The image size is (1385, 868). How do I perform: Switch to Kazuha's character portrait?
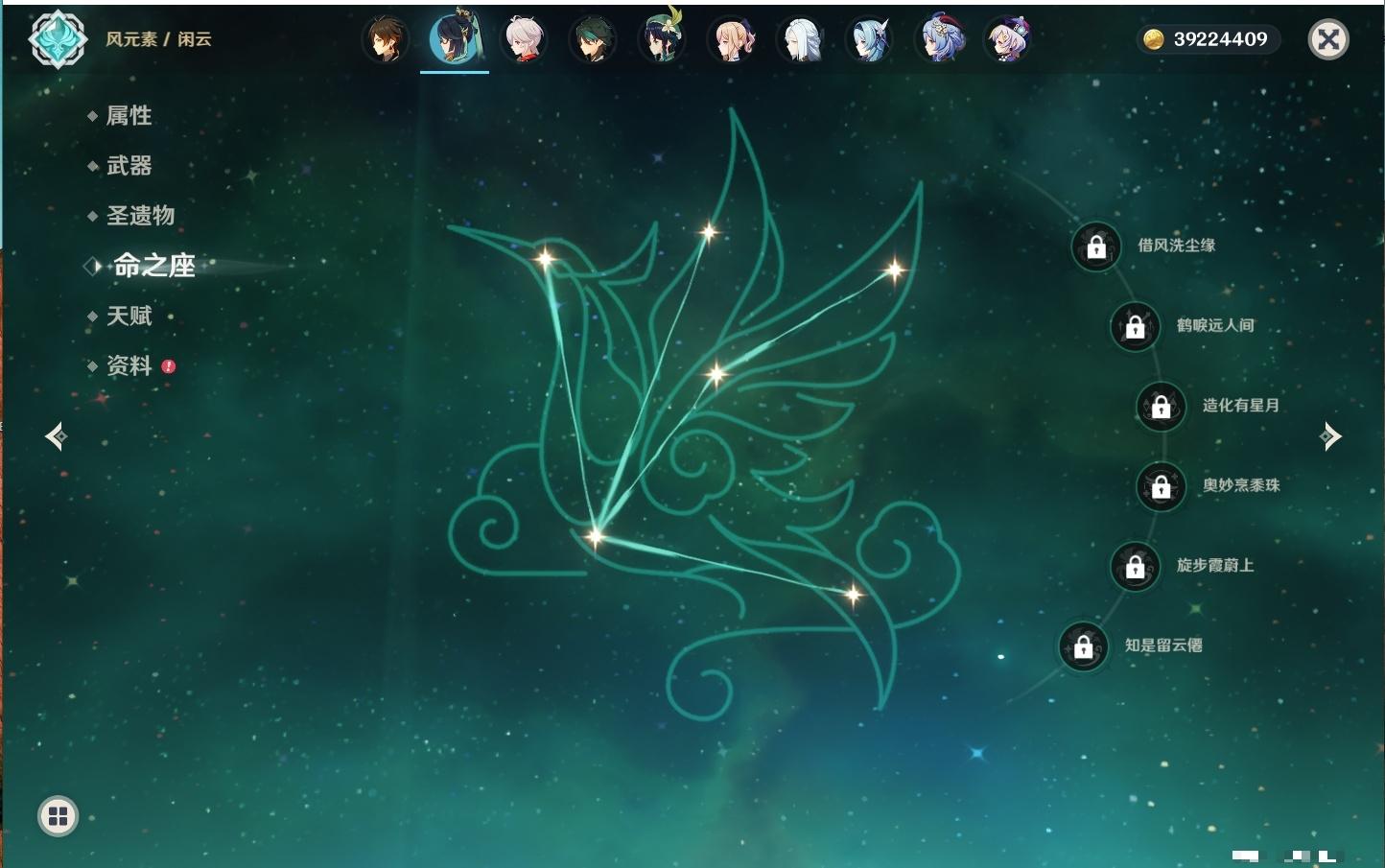pos(524,40)
